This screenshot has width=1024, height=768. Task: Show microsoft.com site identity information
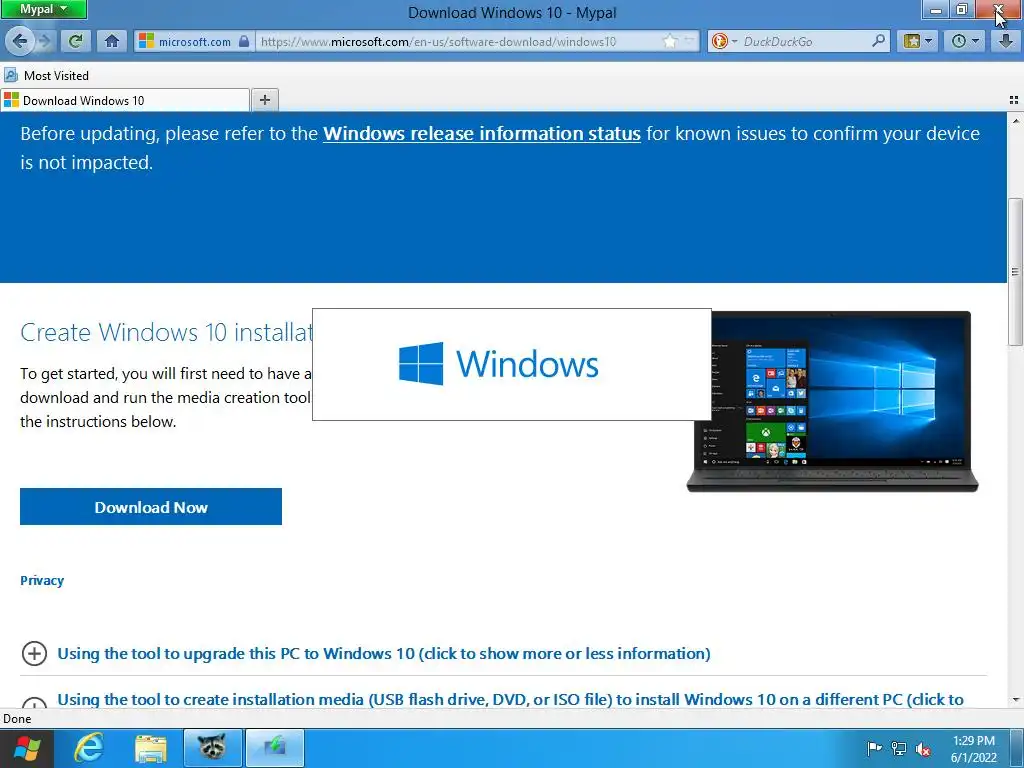click(194, 41)
